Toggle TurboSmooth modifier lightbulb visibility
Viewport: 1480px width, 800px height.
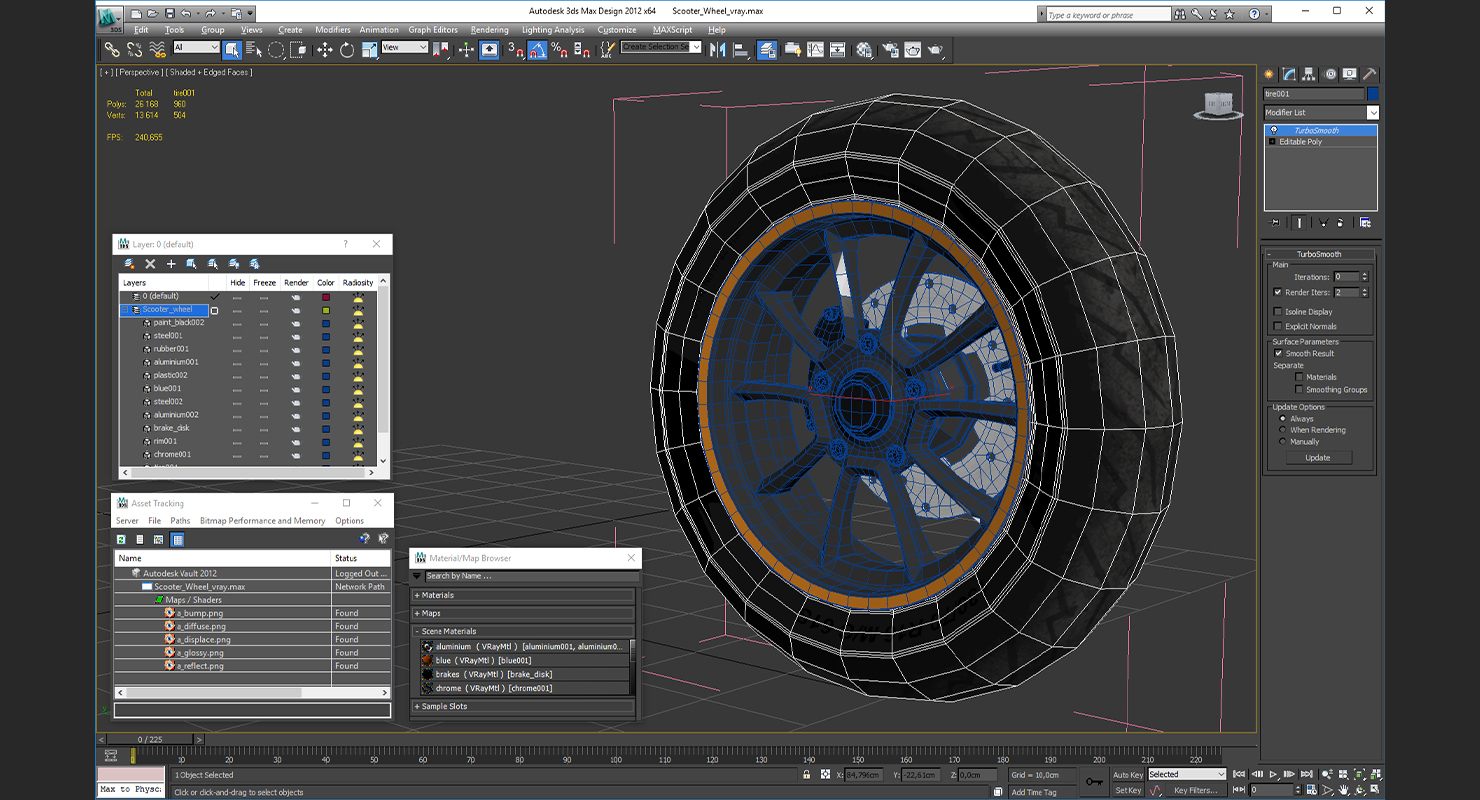(1273, 131)
